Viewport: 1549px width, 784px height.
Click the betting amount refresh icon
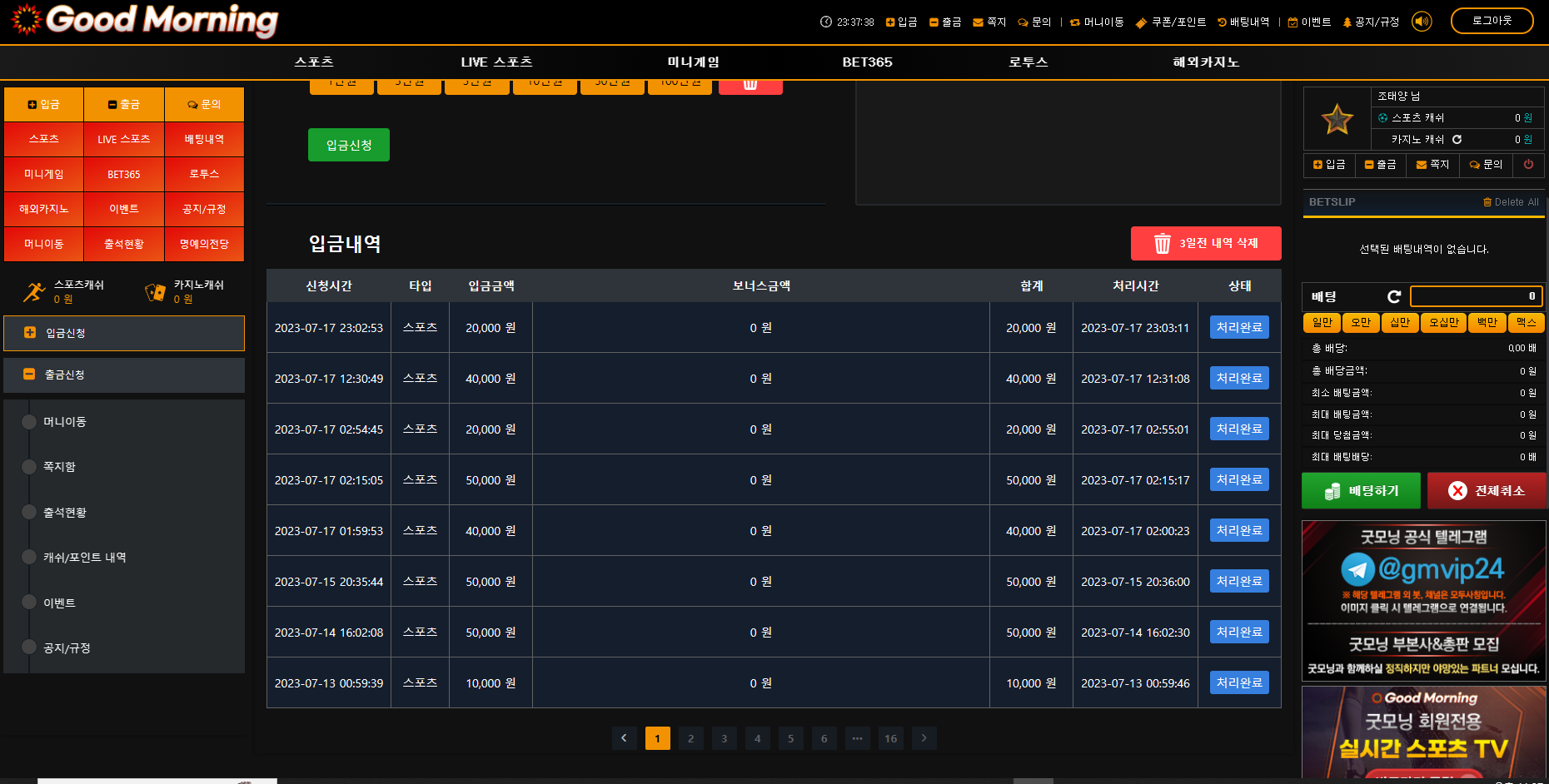click(1394, 296)
